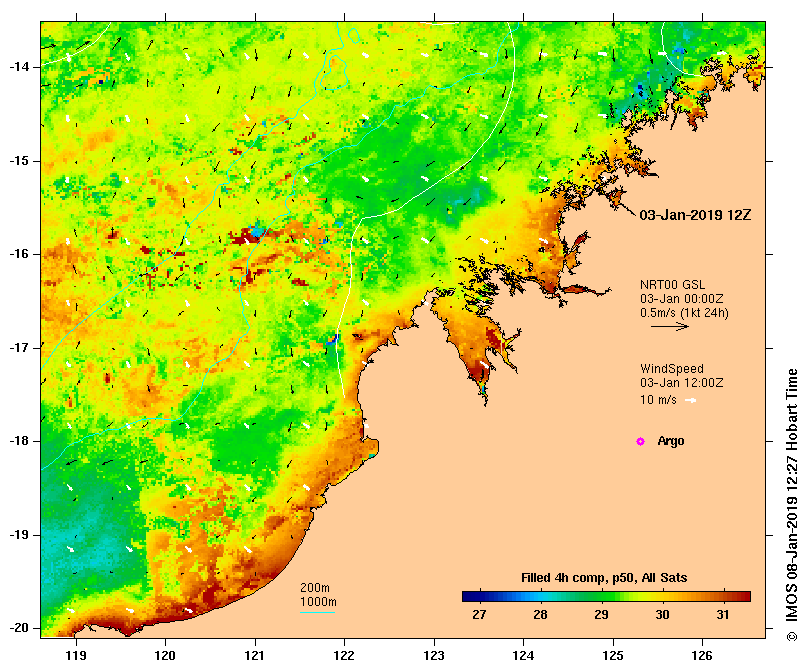Click the longitude axis label '121'
This screenshot has width=809, height=672.
click(x=255, y=656)
